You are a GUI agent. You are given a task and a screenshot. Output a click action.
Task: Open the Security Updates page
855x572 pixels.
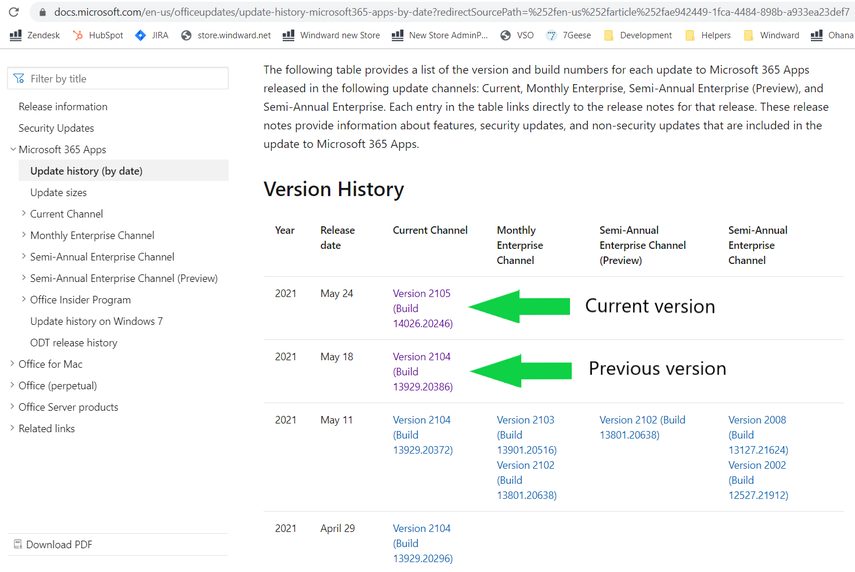pos(56,128)
